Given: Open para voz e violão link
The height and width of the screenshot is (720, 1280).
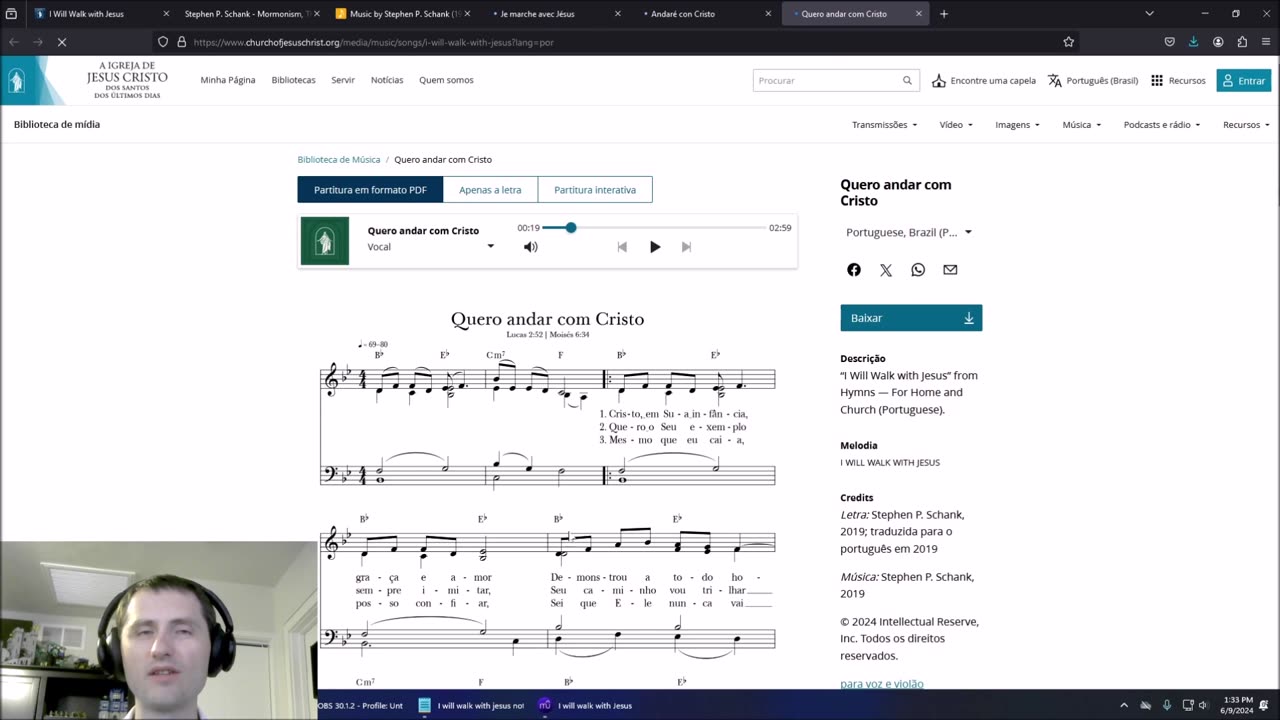Looking at the screenshot, I should point(882,684).
